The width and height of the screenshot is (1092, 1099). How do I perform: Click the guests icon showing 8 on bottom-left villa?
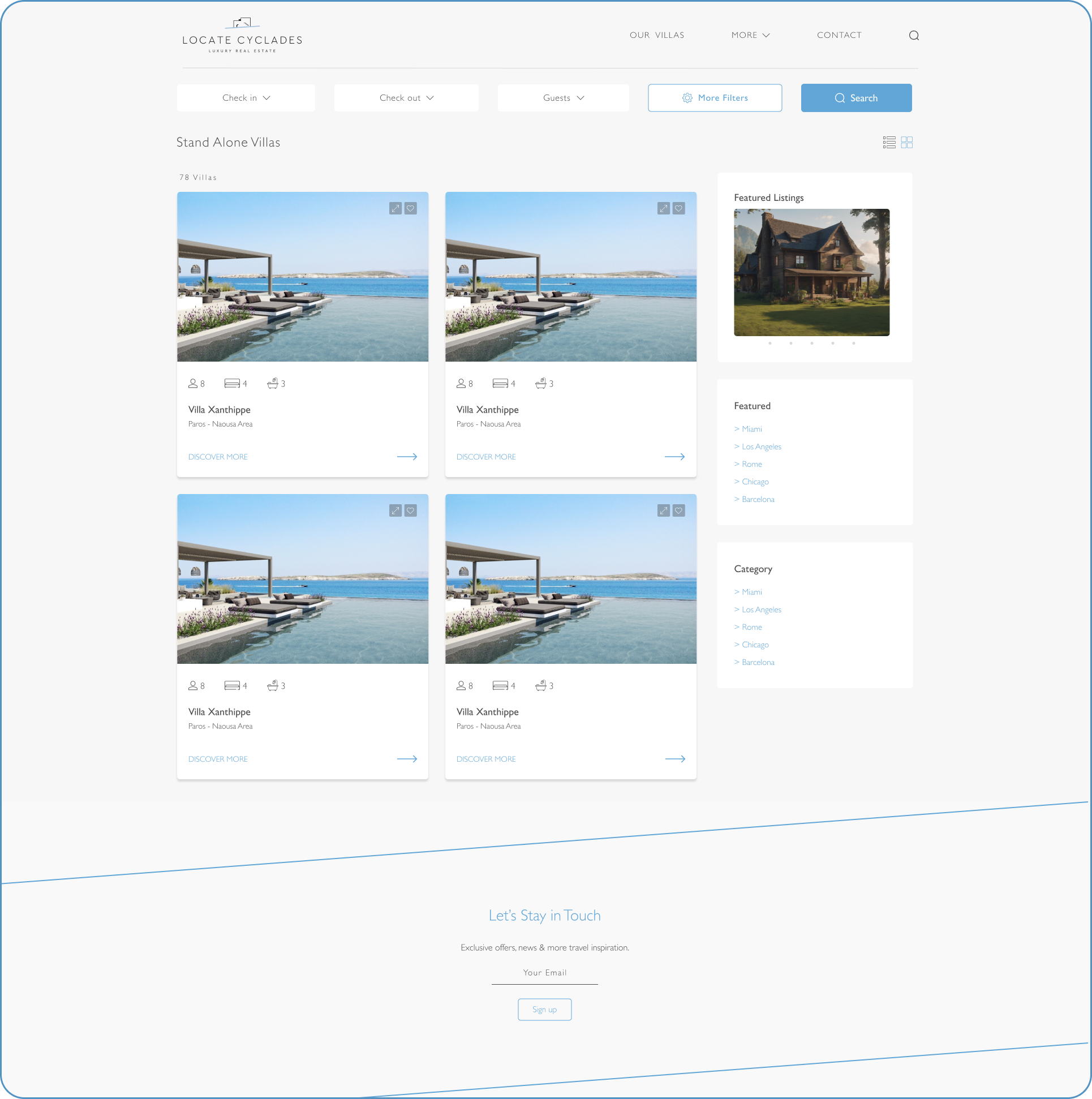192,685
